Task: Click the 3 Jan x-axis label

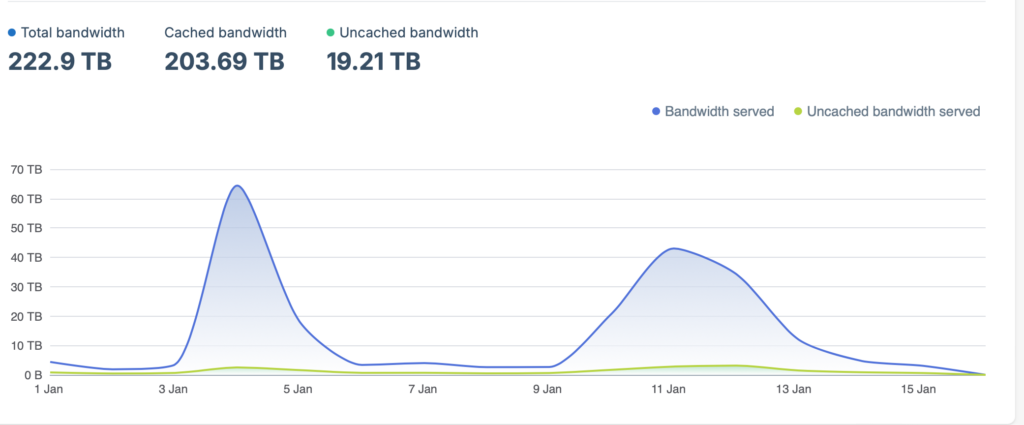Action: pos(173,388)
